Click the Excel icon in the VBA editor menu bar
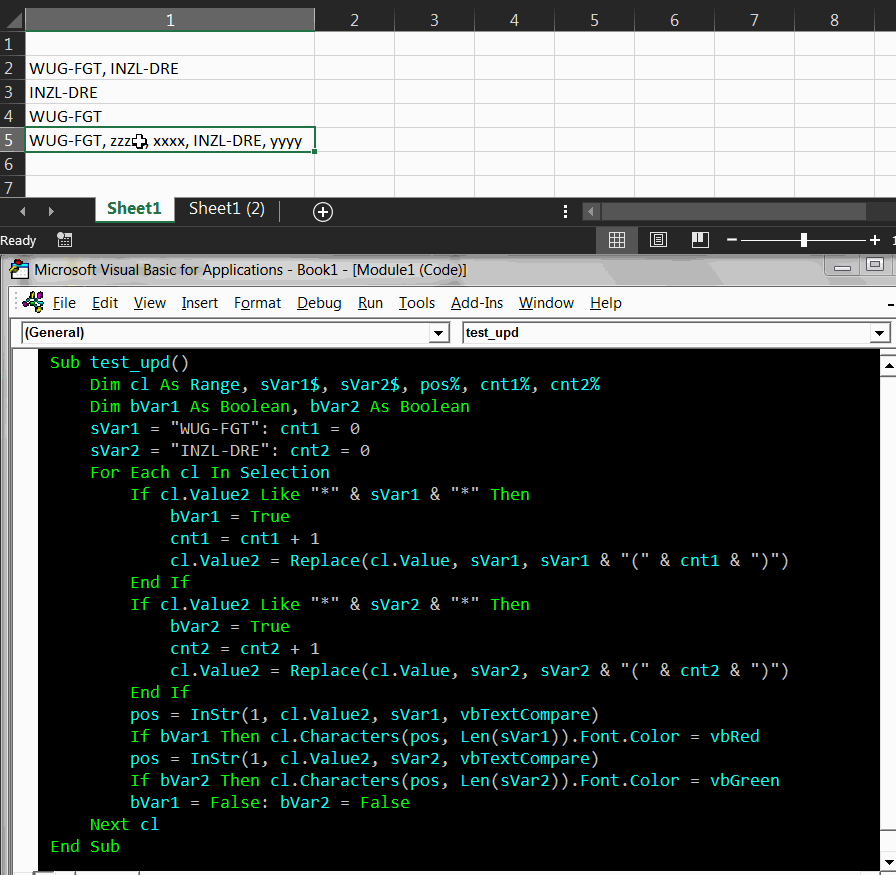 33,302
